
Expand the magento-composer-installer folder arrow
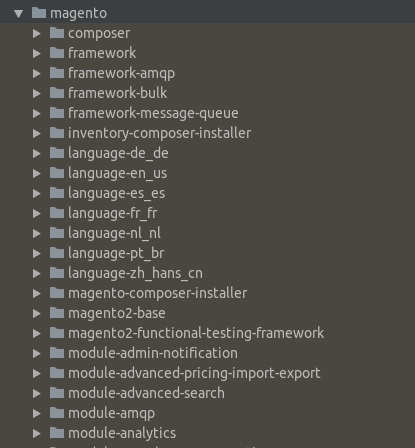pos(37,293)
